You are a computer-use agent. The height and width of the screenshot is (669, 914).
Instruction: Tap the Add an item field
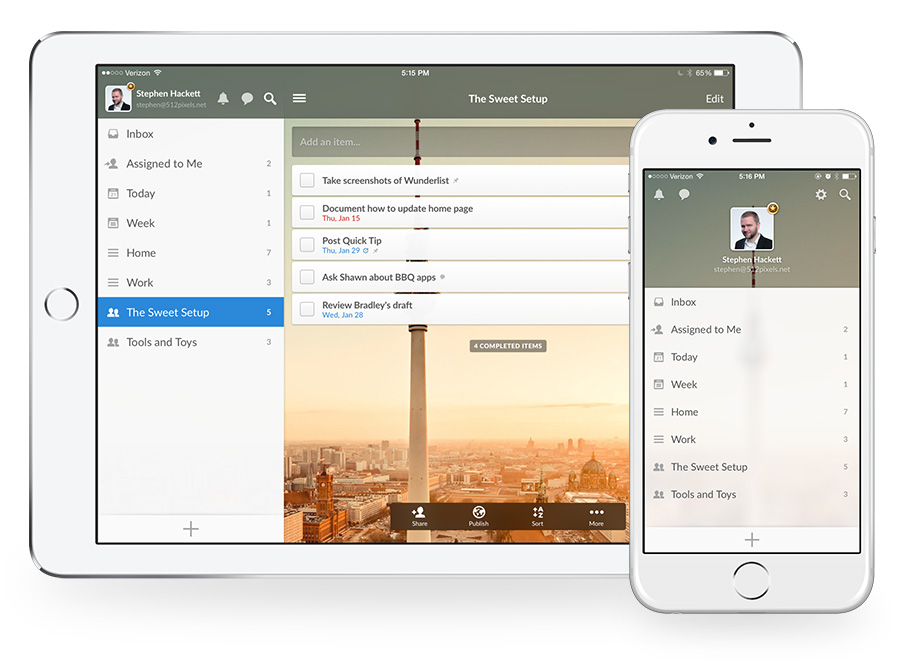coord(460,142)
